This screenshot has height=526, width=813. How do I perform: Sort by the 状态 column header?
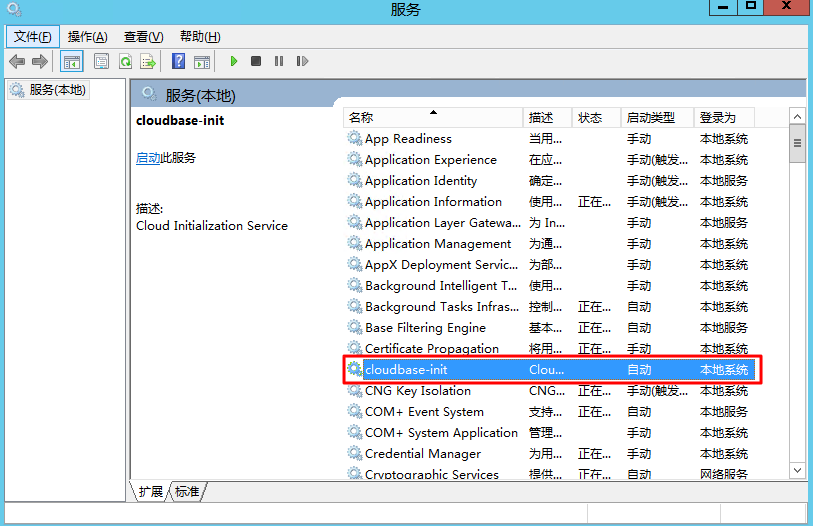pos(596,118)
